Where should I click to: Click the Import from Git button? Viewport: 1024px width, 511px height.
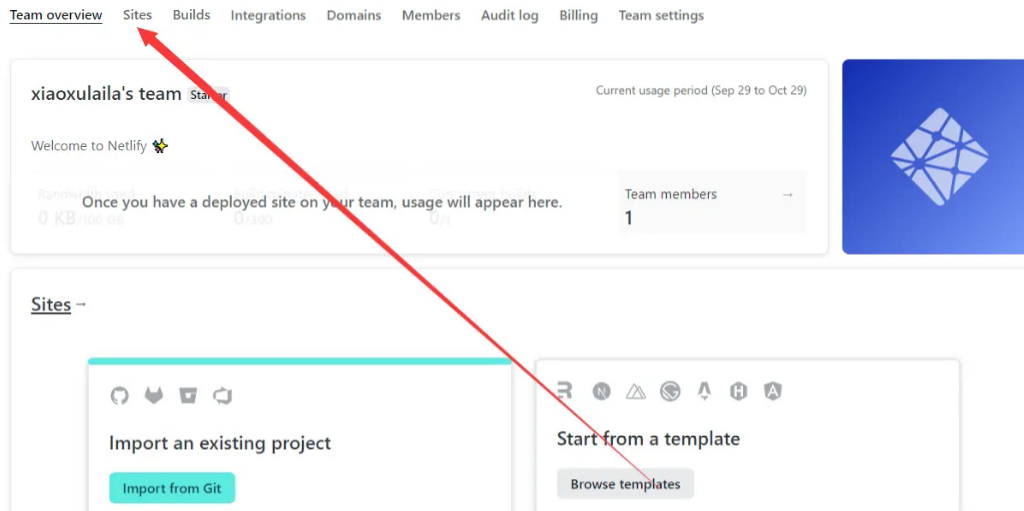pyautogui.click(x=172, y=488)
